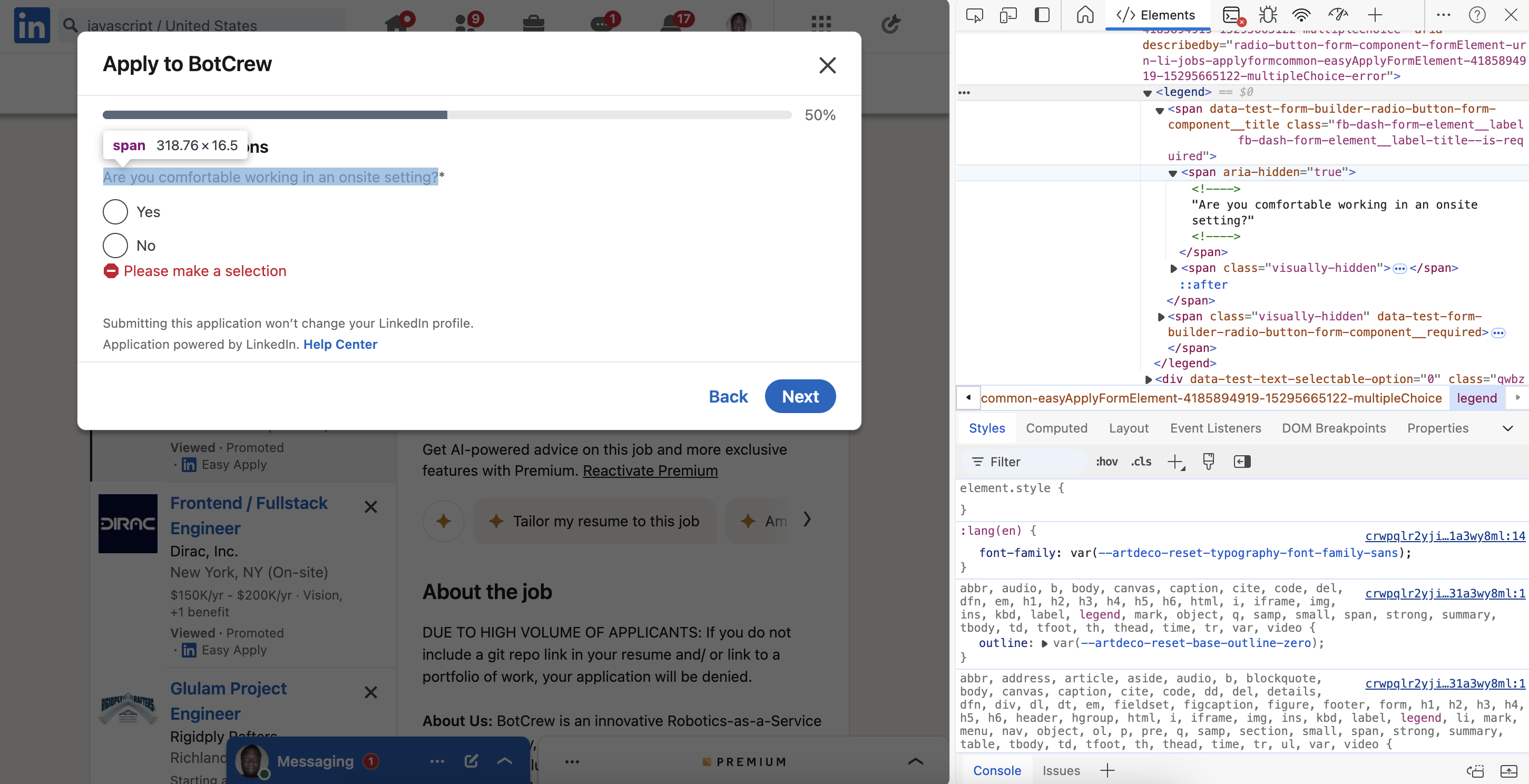This screenshot has height=784, width=1529.
Task: Open the DOM Breakpoints tab
Action: 1333,428
